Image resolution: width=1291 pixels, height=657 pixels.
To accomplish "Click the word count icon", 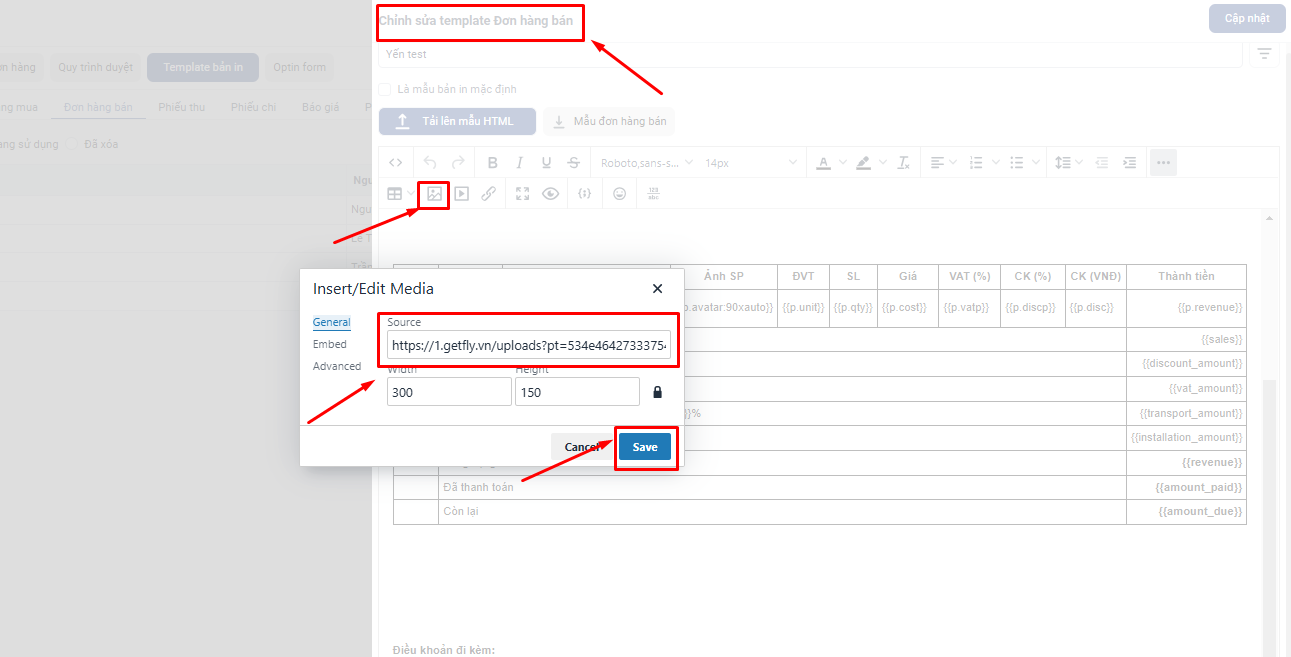I will pos(653,194).
